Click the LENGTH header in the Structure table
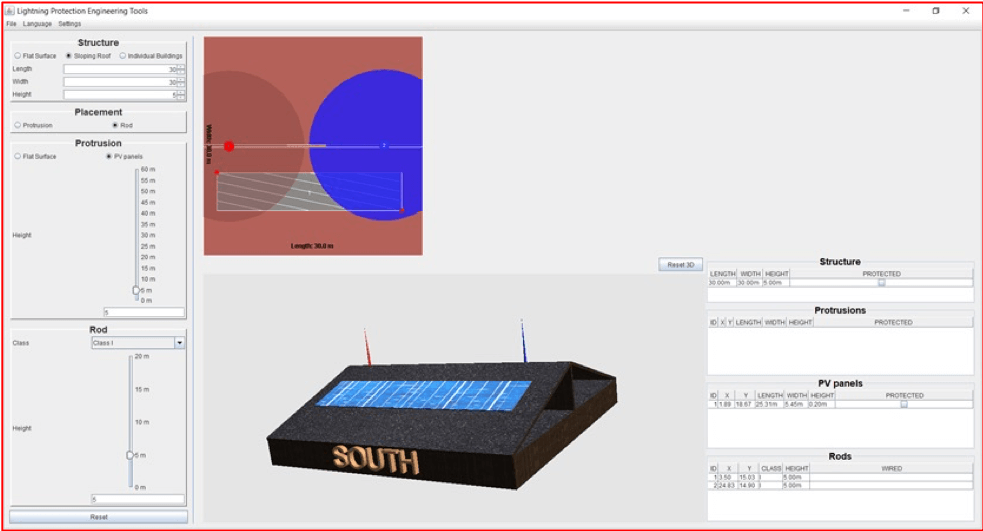The width and height of the screenshot is (983, 531). pyautogui.click(x=722, y=274)
